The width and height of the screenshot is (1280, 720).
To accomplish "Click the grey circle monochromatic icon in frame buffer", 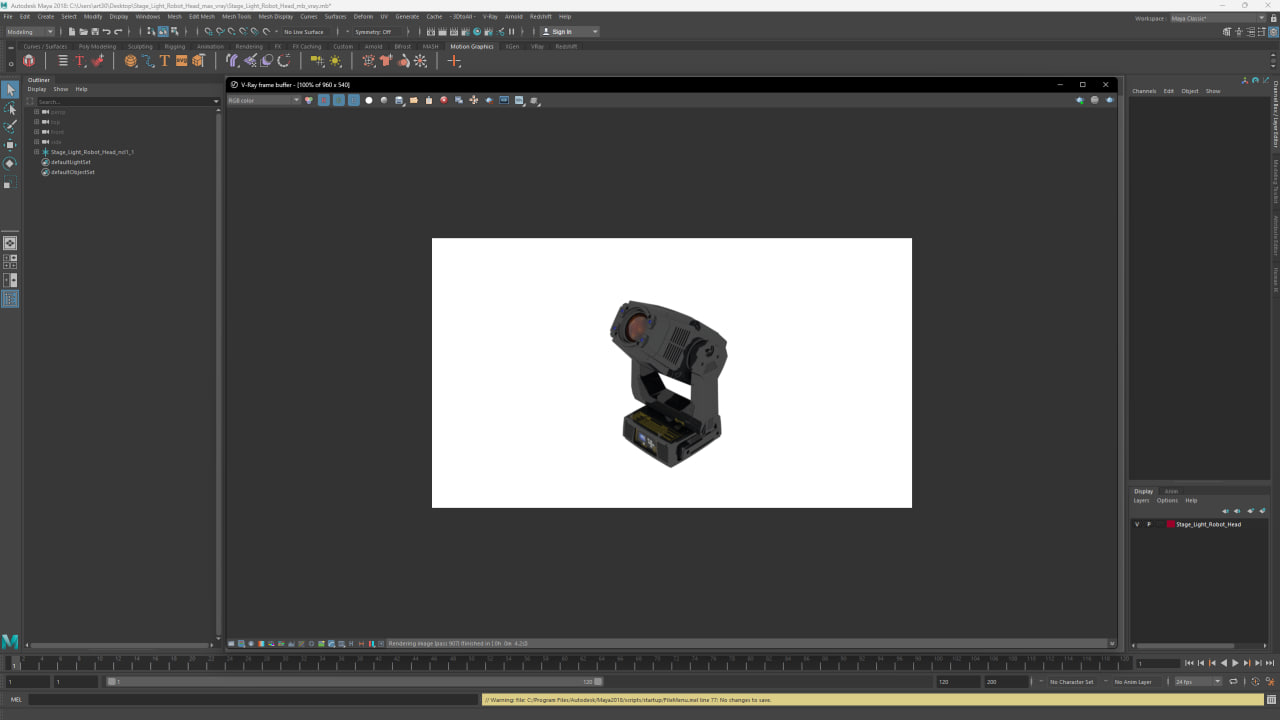I will (x=384, y=100).
